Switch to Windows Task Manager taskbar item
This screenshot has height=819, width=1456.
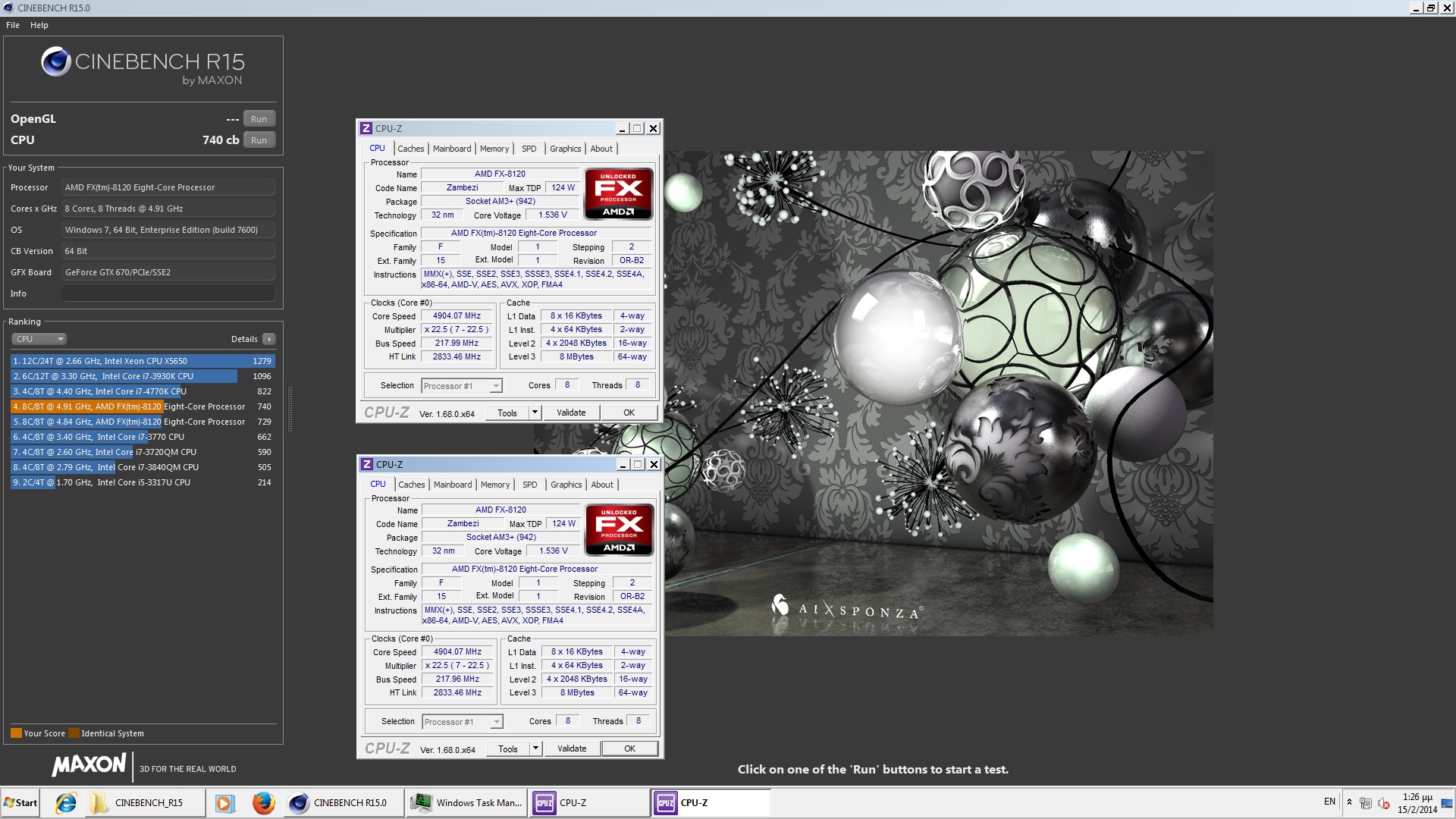point(466,803)
